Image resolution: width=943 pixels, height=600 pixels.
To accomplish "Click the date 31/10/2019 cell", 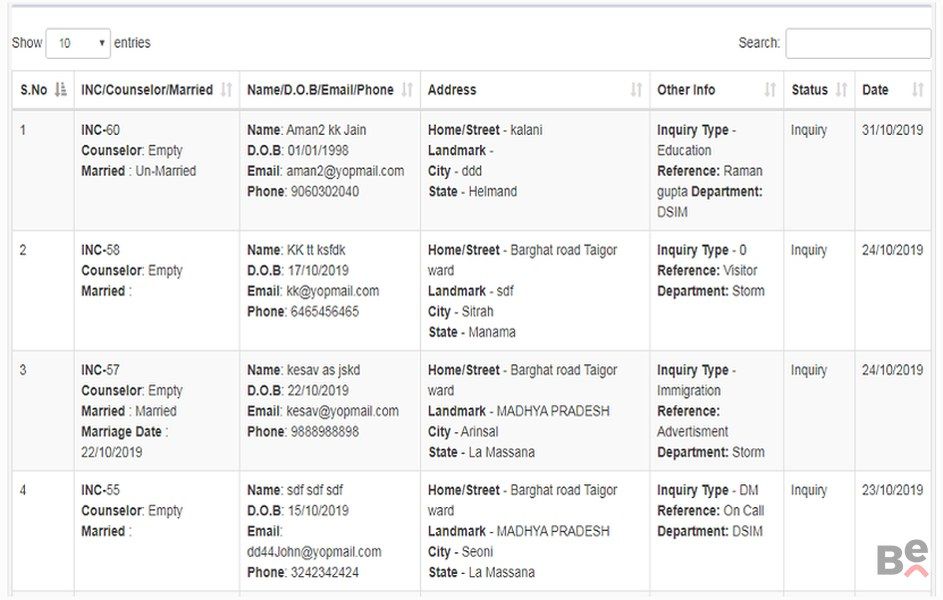I will pos(892,130).
